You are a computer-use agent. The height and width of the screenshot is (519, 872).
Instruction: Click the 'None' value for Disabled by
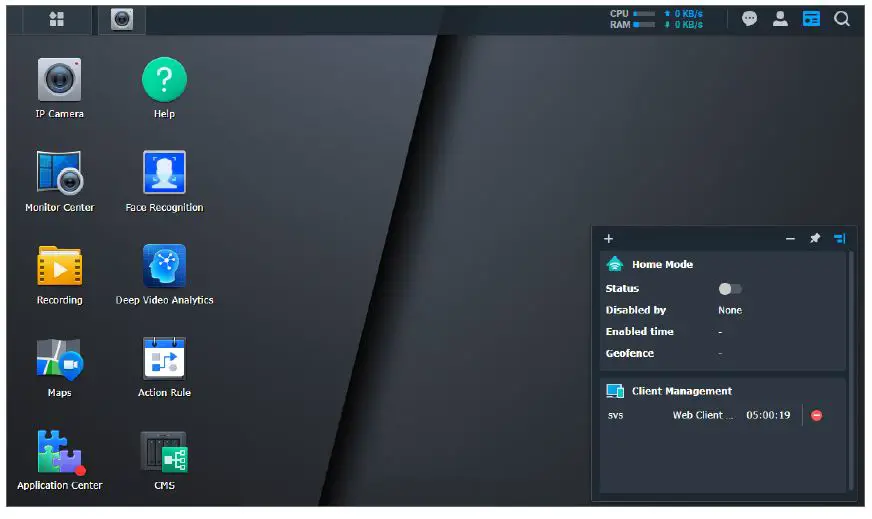(730, 310)
